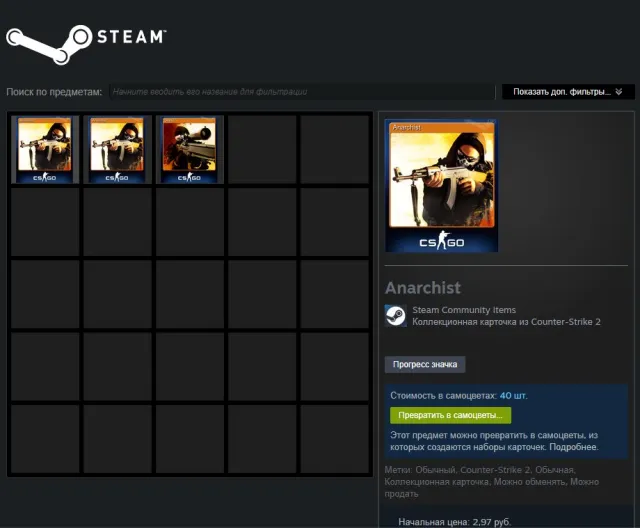Image resolution: width=640 pixels, height=528 pixels.
Task: Click Steam Community Items text
Action: (464, 310)
